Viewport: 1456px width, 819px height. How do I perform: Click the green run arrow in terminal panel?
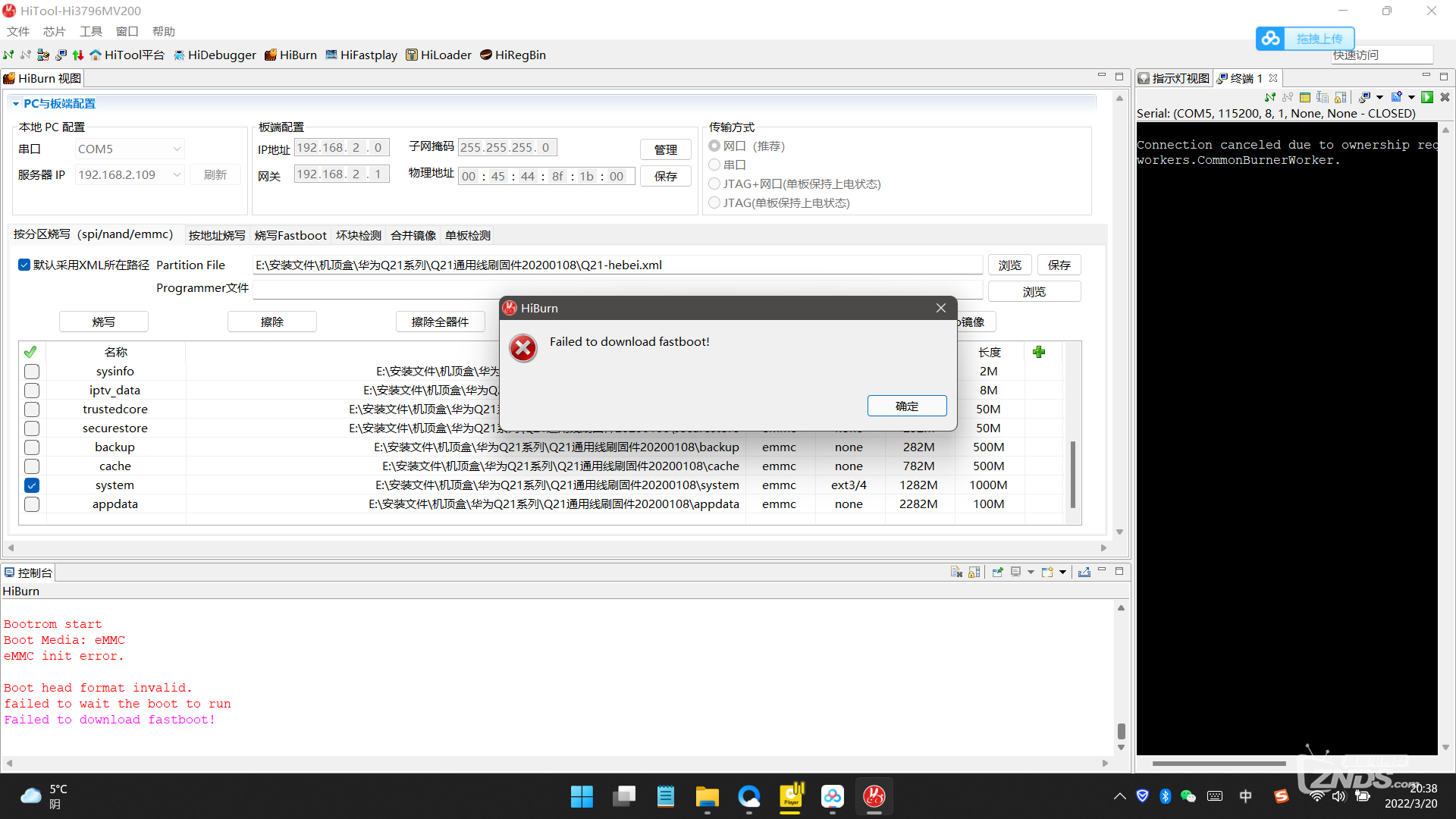(1427, 97)
